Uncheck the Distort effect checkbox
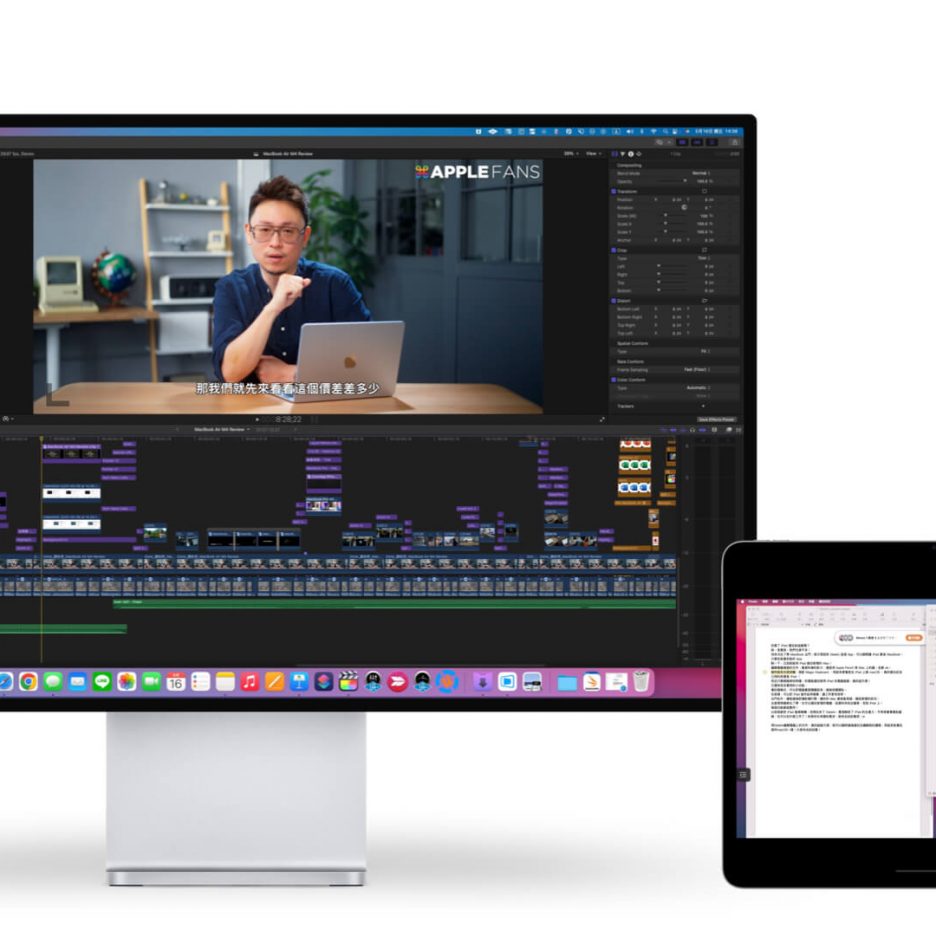The image size is (936, 936). click(614, 300)
